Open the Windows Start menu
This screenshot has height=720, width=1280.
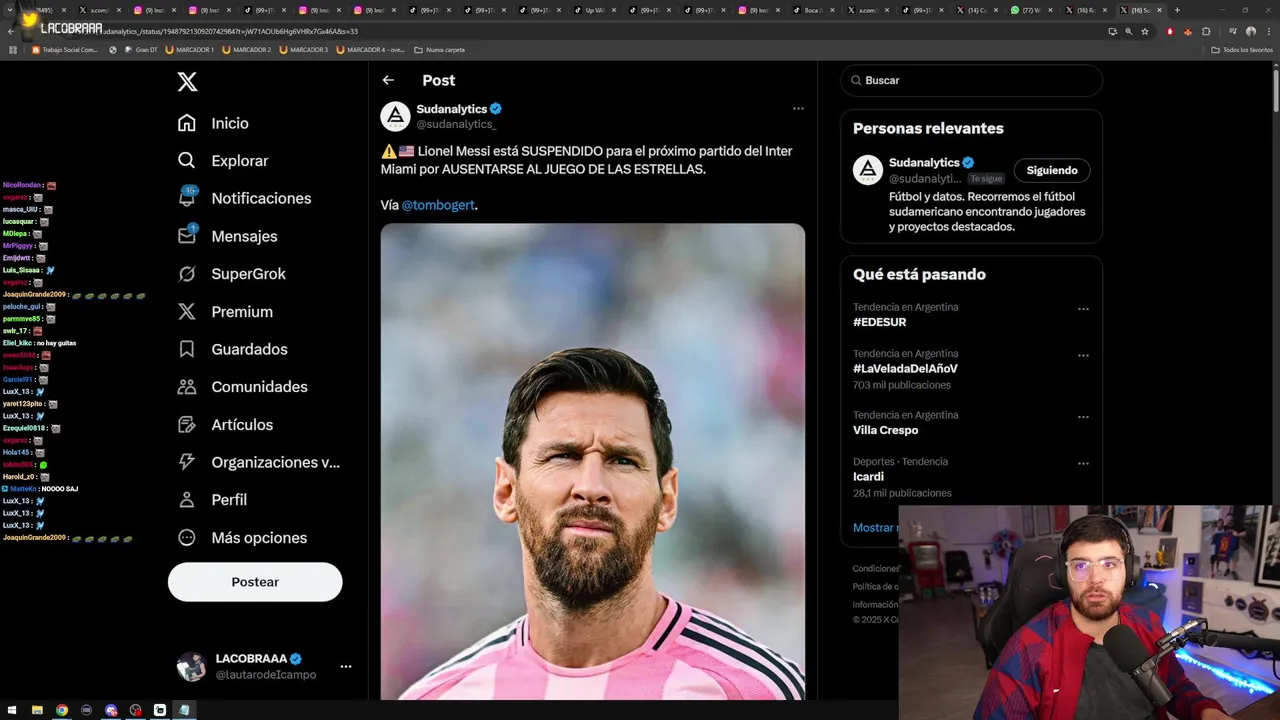12,710
